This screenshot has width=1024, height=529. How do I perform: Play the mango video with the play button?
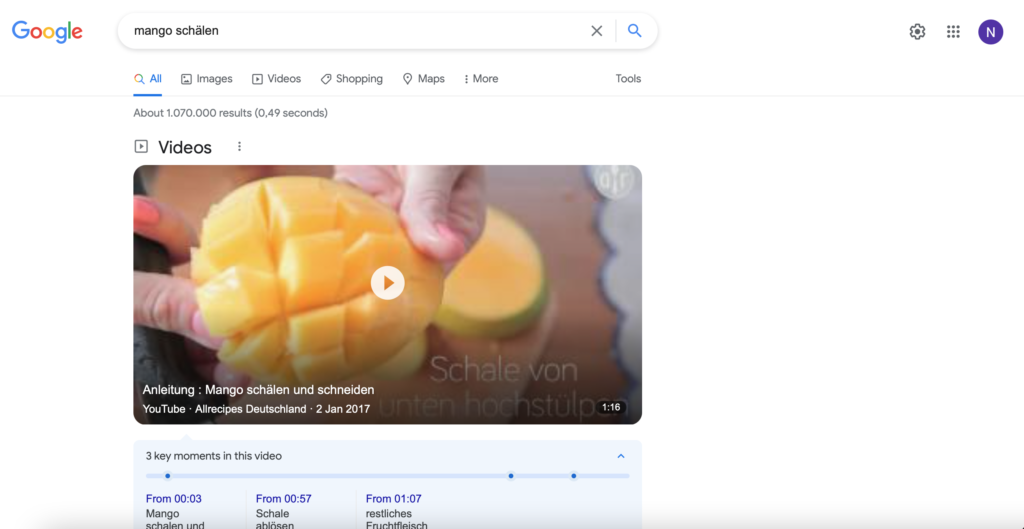pos(387,283)
